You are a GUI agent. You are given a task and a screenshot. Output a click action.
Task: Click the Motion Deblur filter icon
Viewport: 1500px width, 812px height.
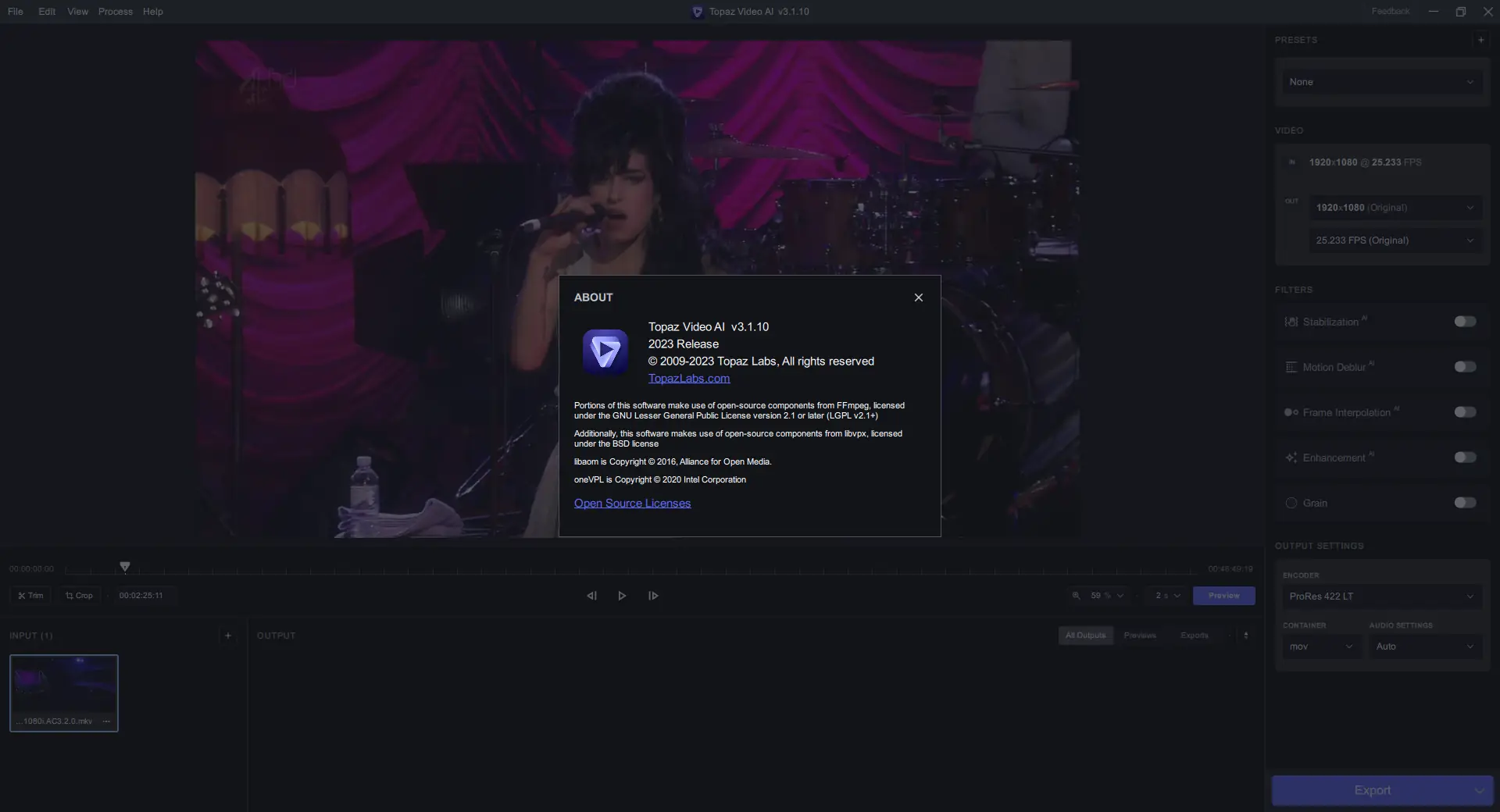(x=1291, y=368)
